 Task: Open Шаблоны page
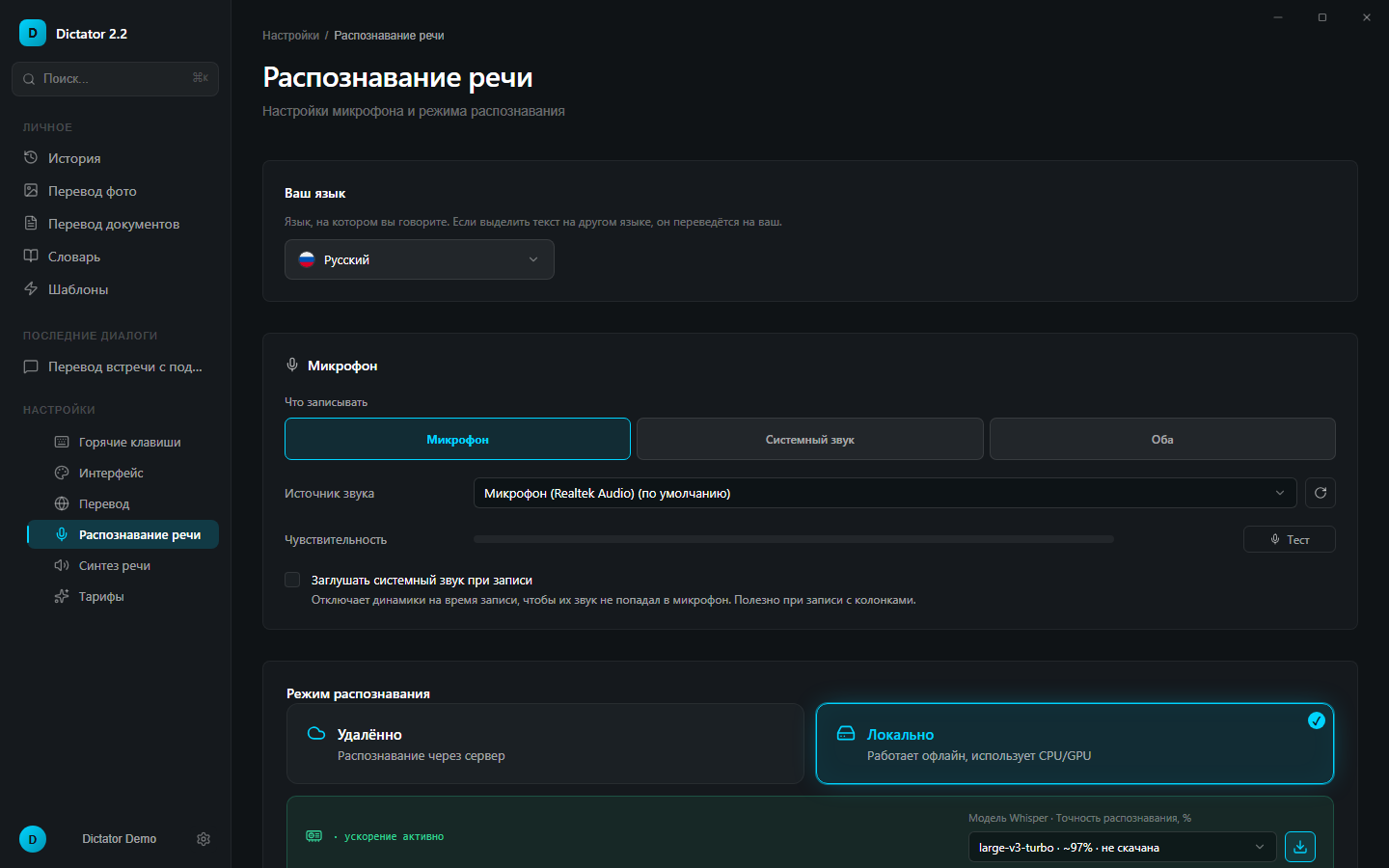(x=115, y=289)
